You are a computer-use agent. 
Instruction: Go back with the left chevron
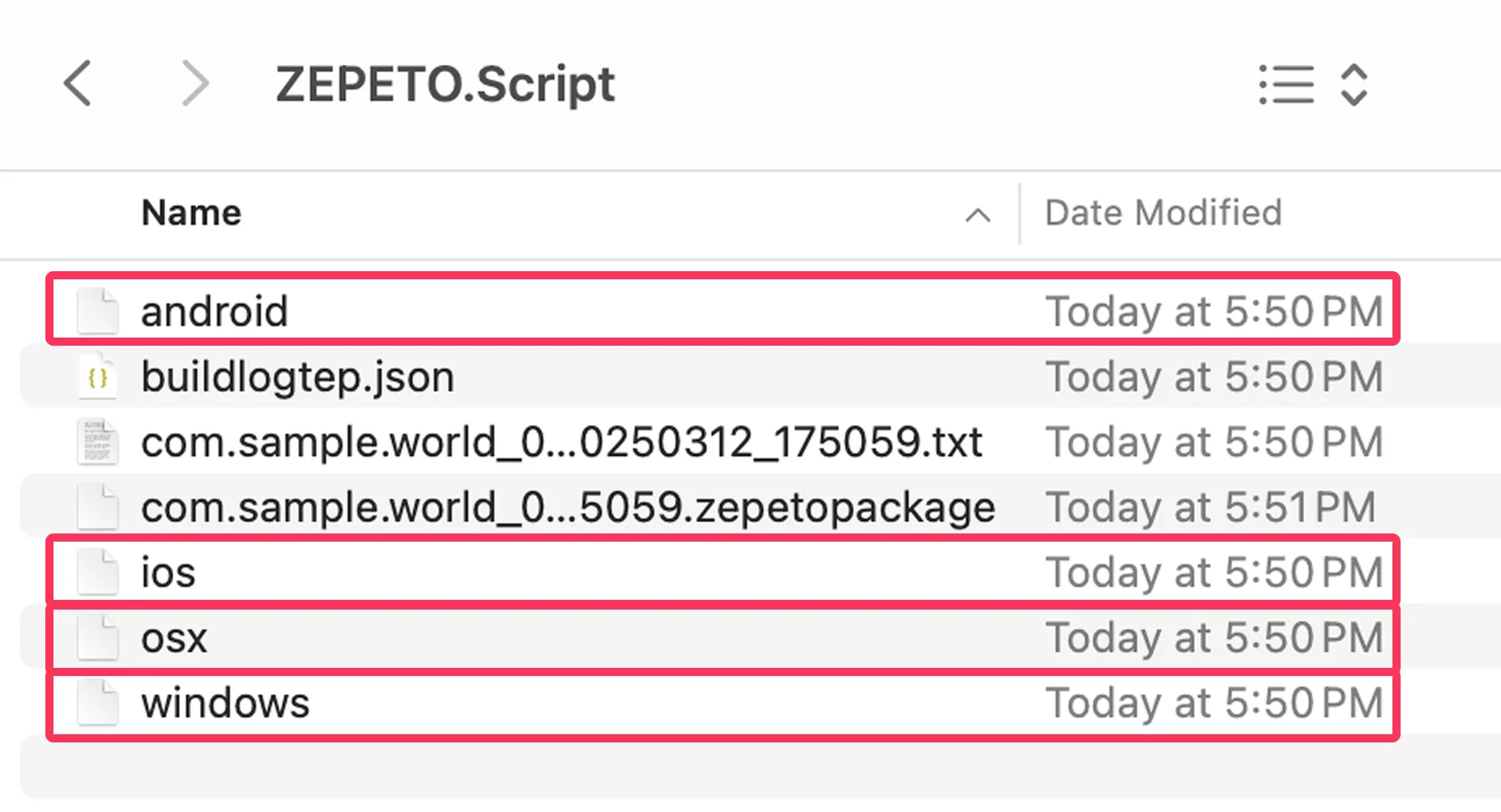[x=78, y=83]
